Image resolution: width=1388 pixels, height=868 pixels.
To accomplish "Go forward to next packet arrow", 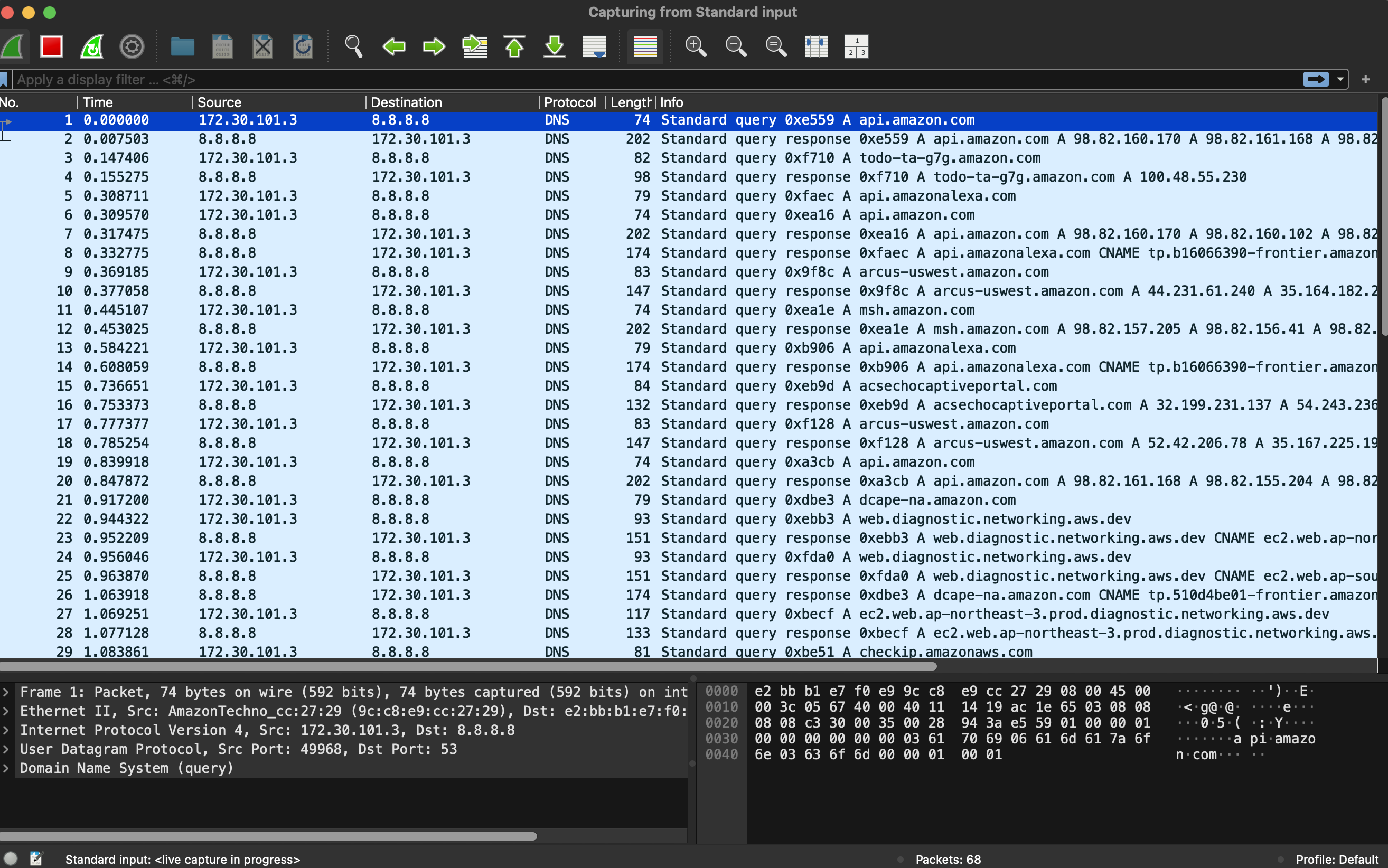I will 434,46.
